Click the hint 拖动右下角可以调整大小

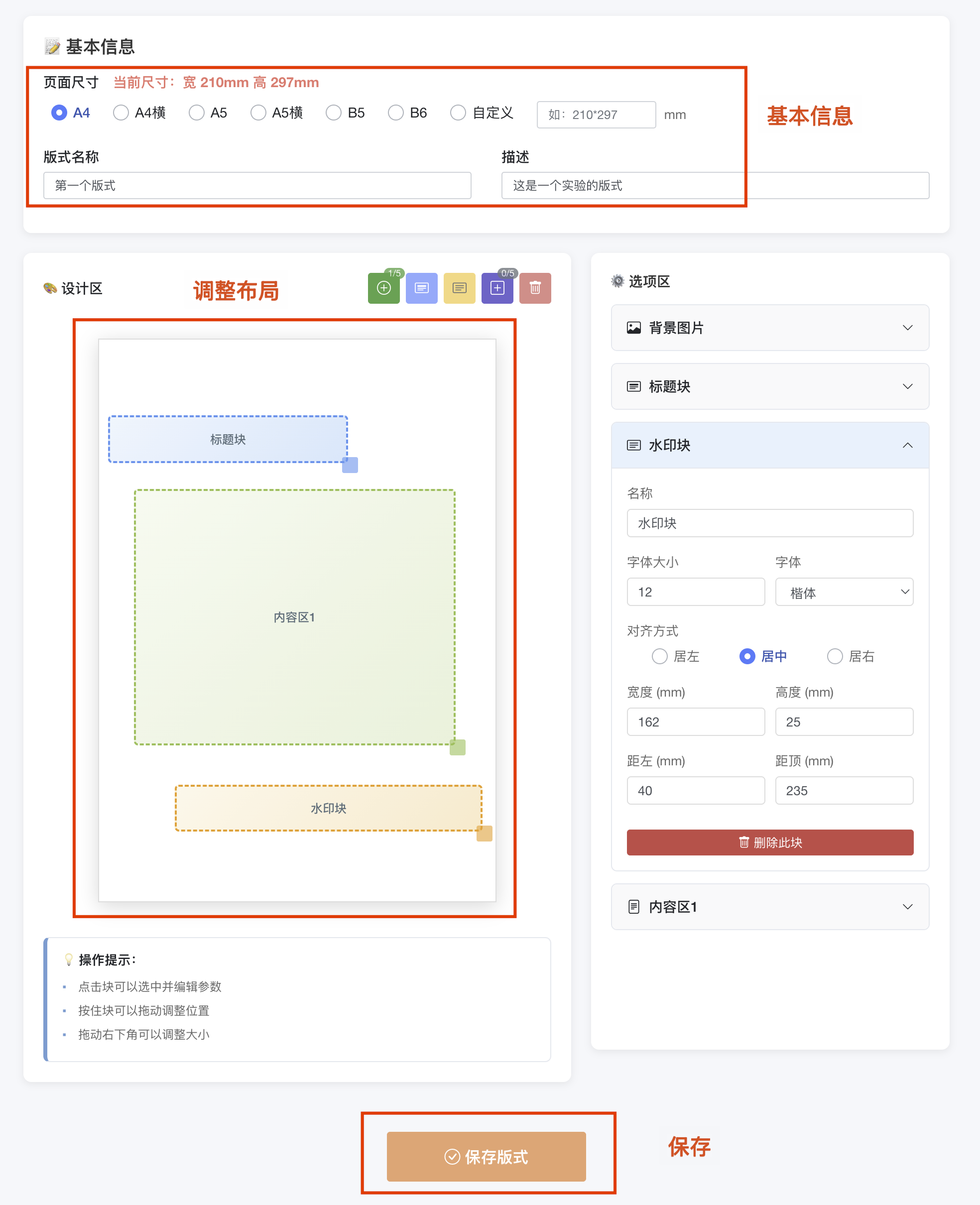pos(143,1034)
